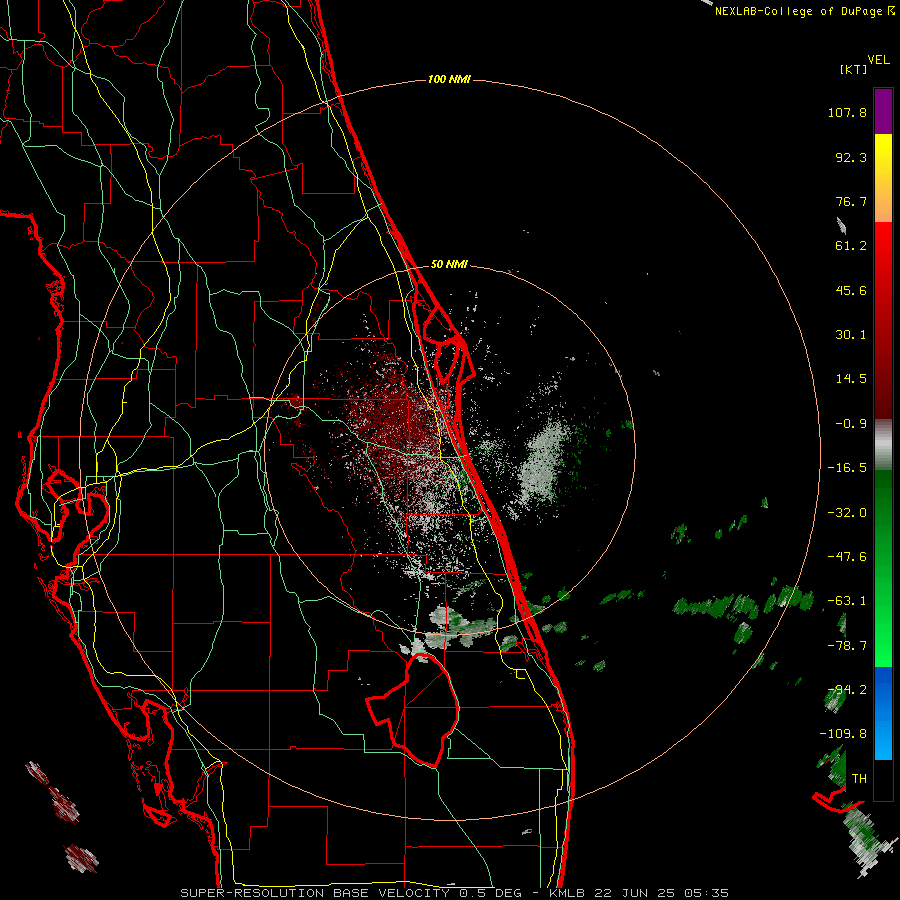Select the -16.5 value on velocity scale

tap(847, 468)
